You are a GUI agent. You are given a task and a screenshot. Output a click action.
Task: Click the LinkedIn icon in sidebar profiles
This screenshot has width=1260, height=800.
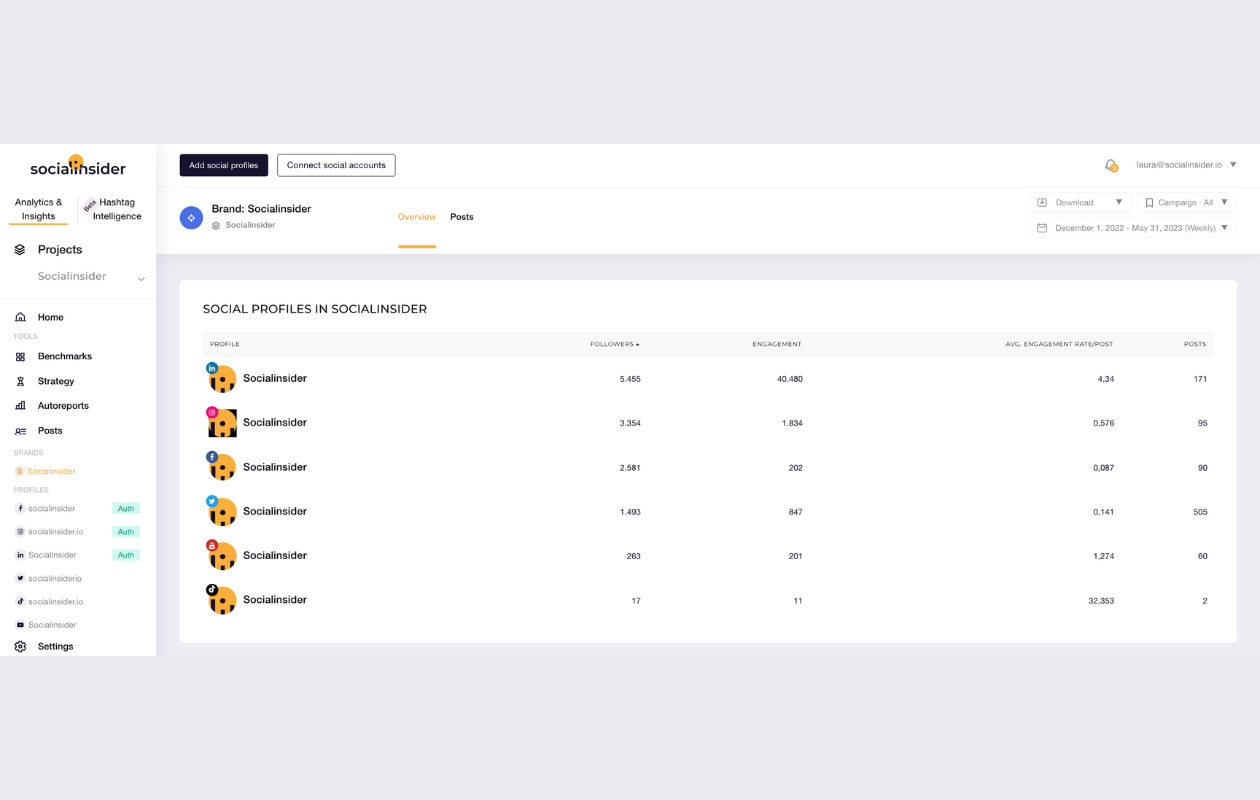20,555
